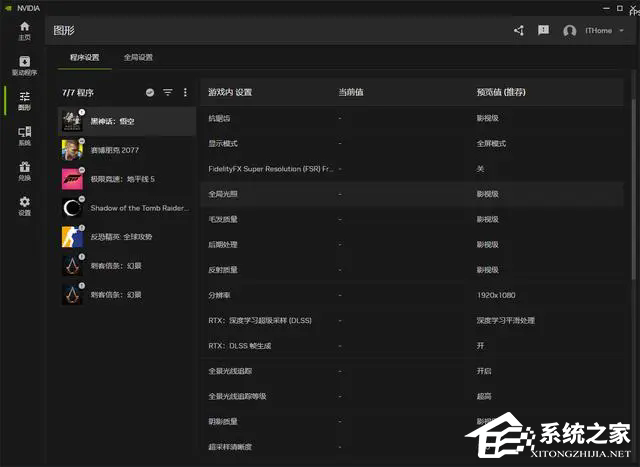Select the 阴影质量 setting row
Screen dimensions: 640x467
[x=412, y=422]
